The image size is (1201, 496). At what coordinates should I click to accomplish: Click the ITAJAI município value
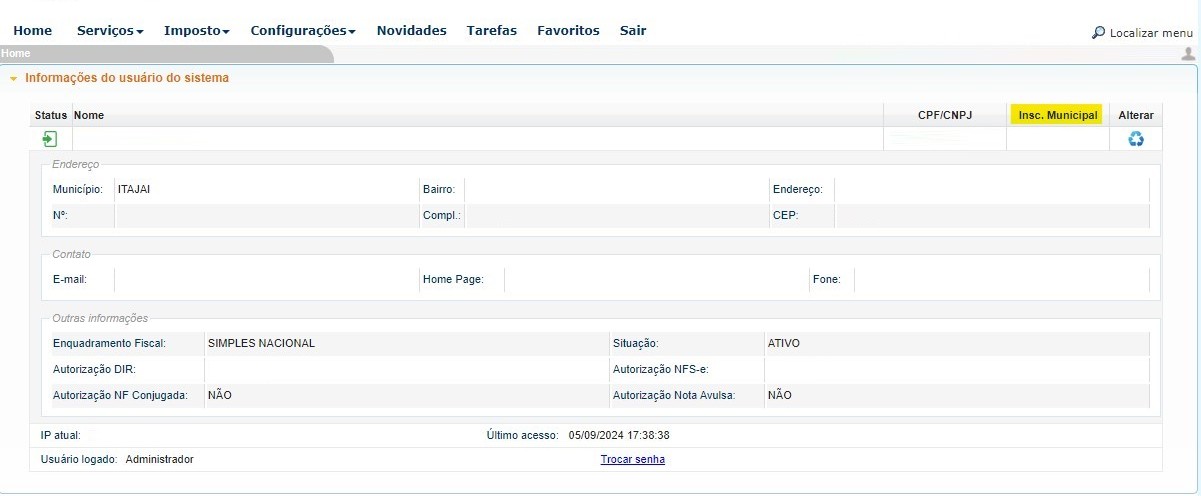pos(134,189)
